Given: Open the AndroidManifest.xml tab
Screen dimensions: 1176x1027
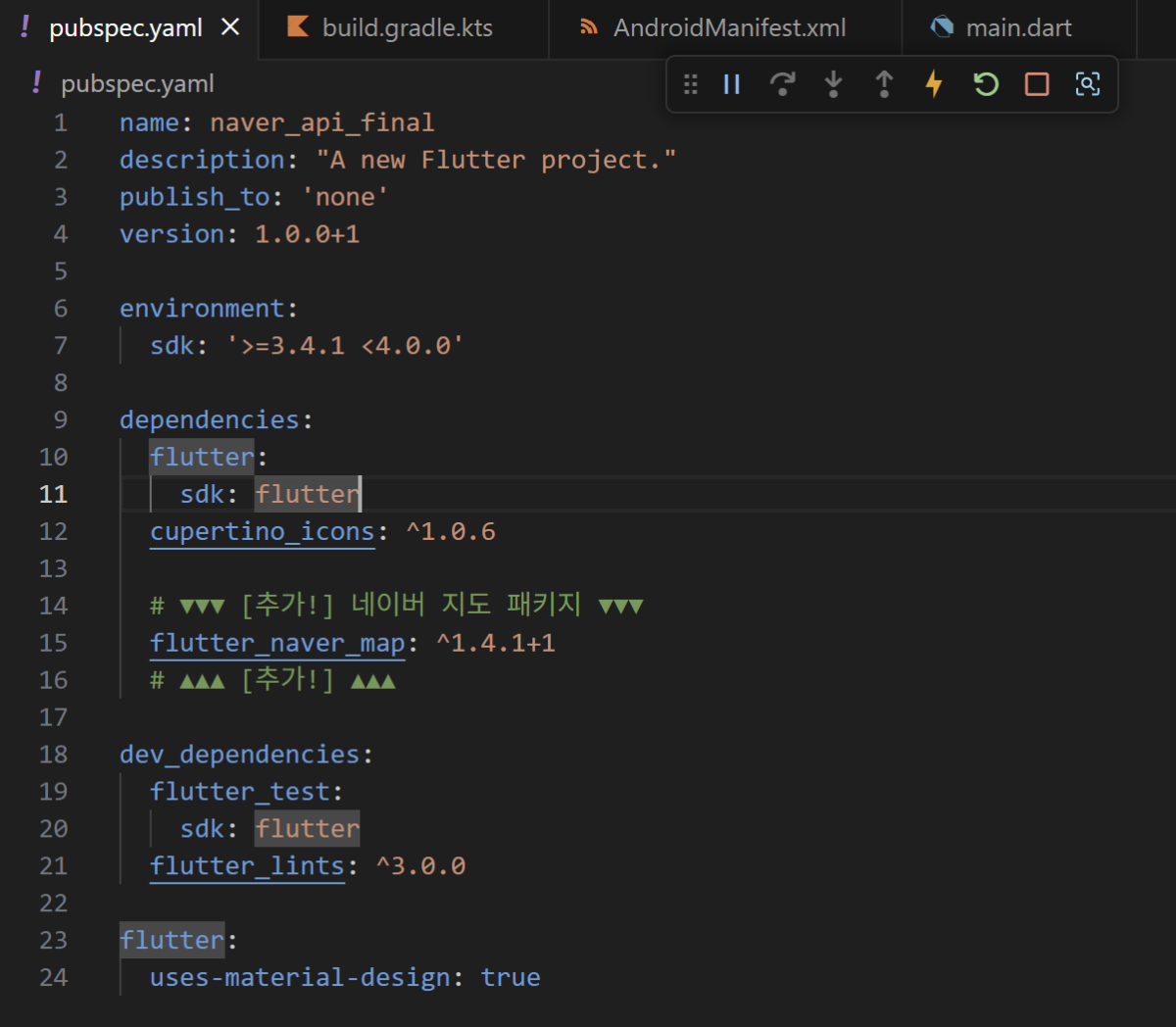Looking at the screenshot, I should pyautogui.click(x=729, y=28).
